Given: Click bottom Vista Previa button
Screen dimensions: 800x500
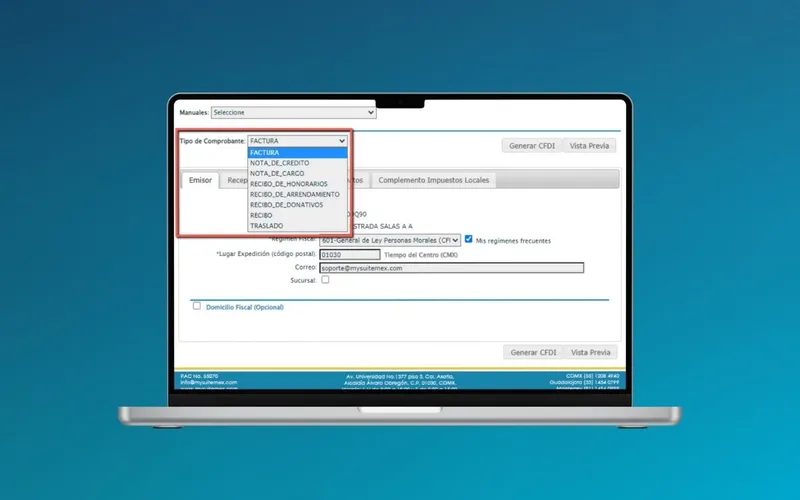Looking at the screenshot, I should [590, 352].
